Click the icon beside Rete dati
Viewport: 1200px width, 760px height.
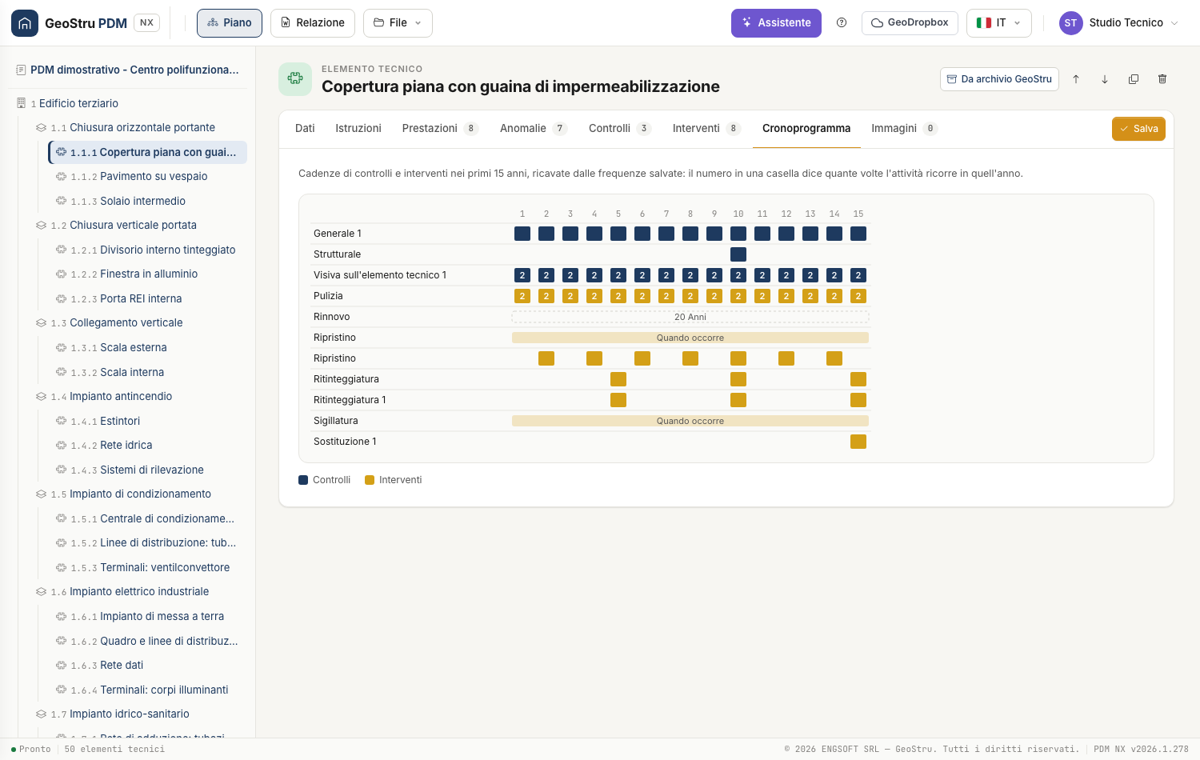[61, 665]
